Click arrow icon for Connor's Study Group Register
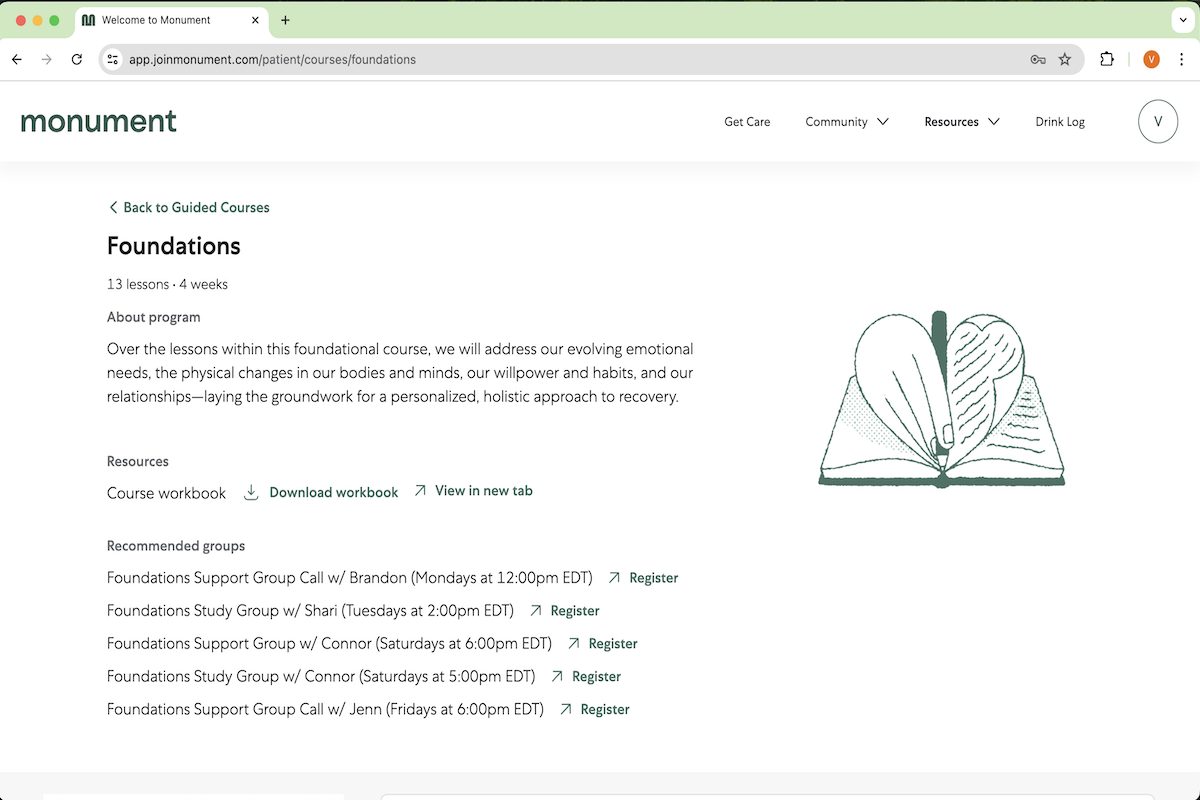The height and width of the screenshot is (800, 1200). coord(558,676)
